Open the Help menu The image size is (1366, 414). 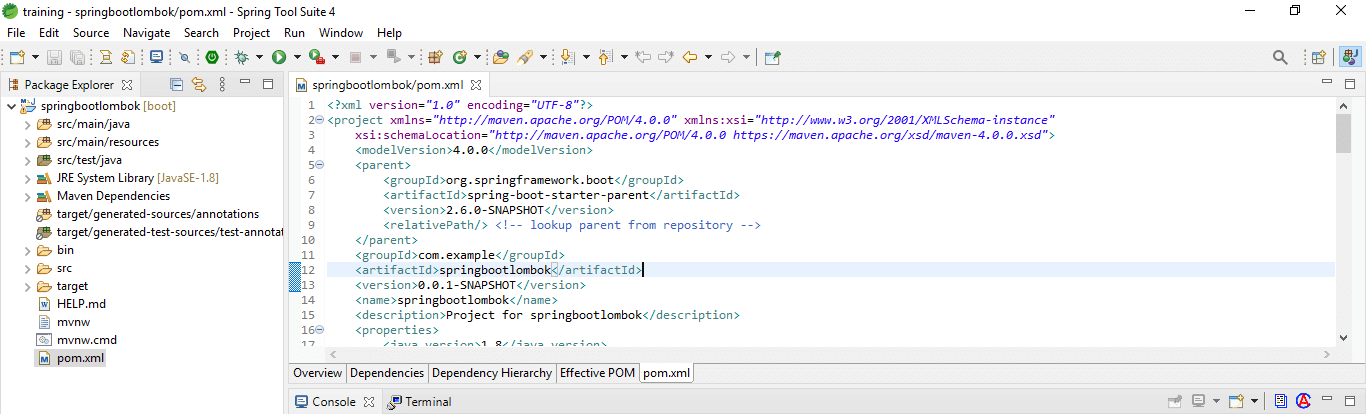click(x=389, y=33)
